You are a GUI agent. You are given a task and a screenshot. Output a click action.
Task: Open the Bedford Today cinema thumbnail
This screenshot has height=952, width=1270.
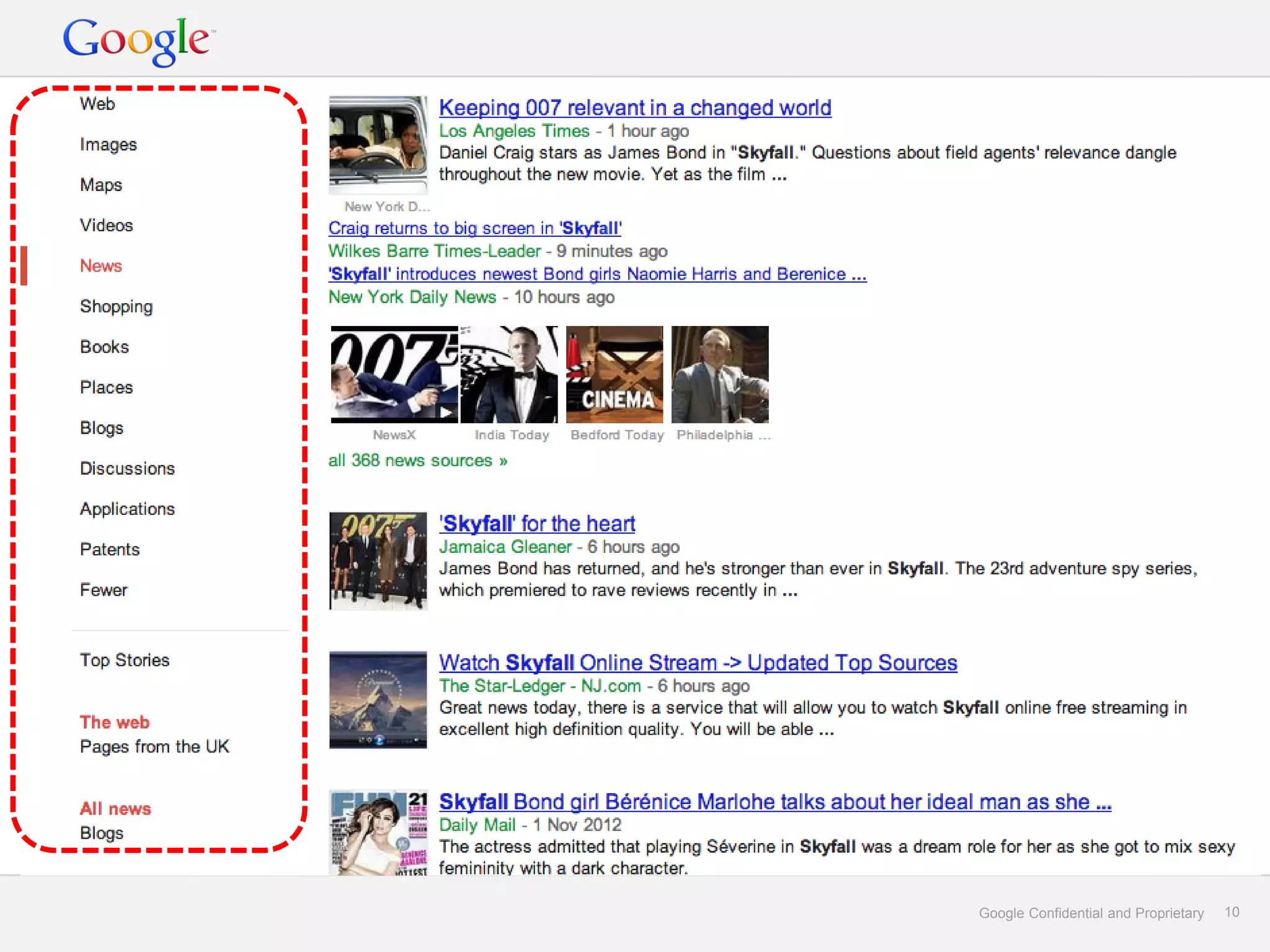[x=615, y=374]
